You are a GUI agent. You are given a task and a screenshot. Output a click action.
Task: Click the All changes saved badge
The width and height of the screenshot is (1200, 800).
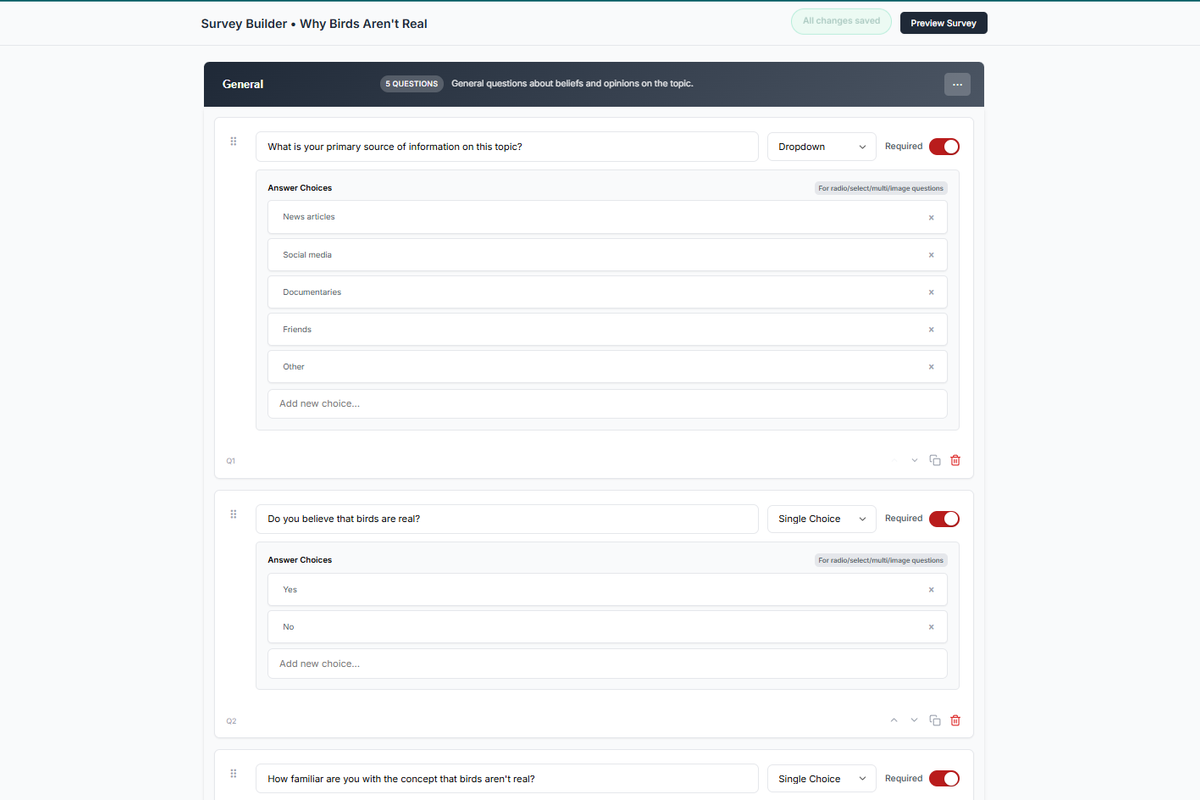point(841,21)
